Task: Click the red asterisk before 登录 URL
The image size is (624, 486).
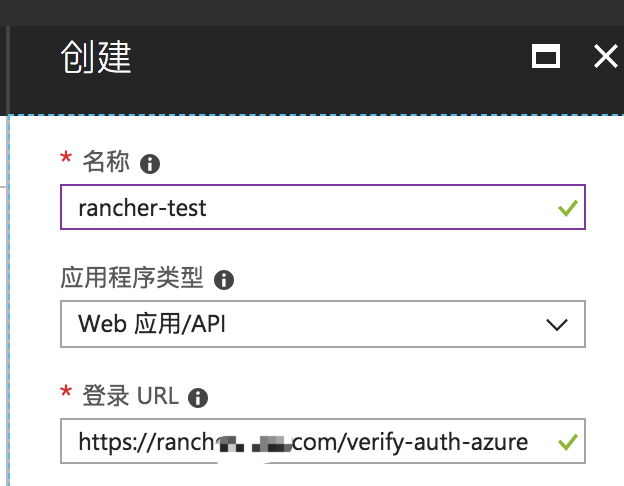Action: (x=66, y=392)
